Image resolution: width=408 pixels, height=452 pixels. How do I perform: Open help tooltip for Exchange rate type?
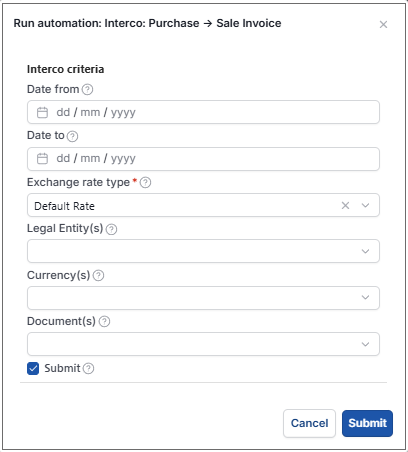coord(145,182)
